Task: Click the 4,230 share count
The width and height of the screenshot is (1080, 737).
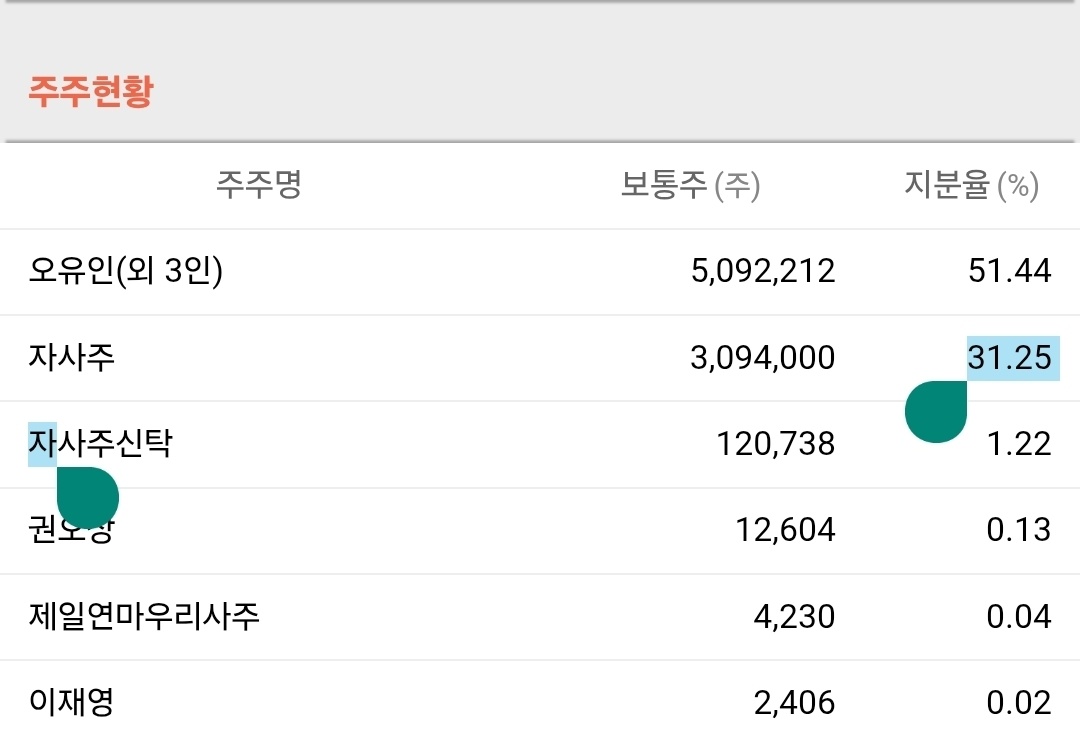Action: (794, 617)
